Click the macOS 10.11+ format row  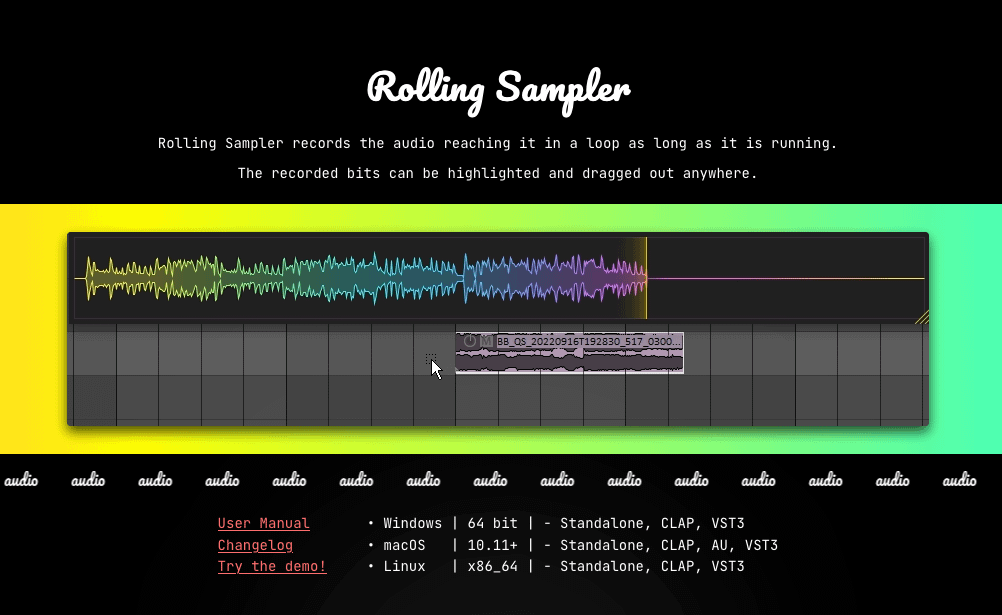pos(573,545)
